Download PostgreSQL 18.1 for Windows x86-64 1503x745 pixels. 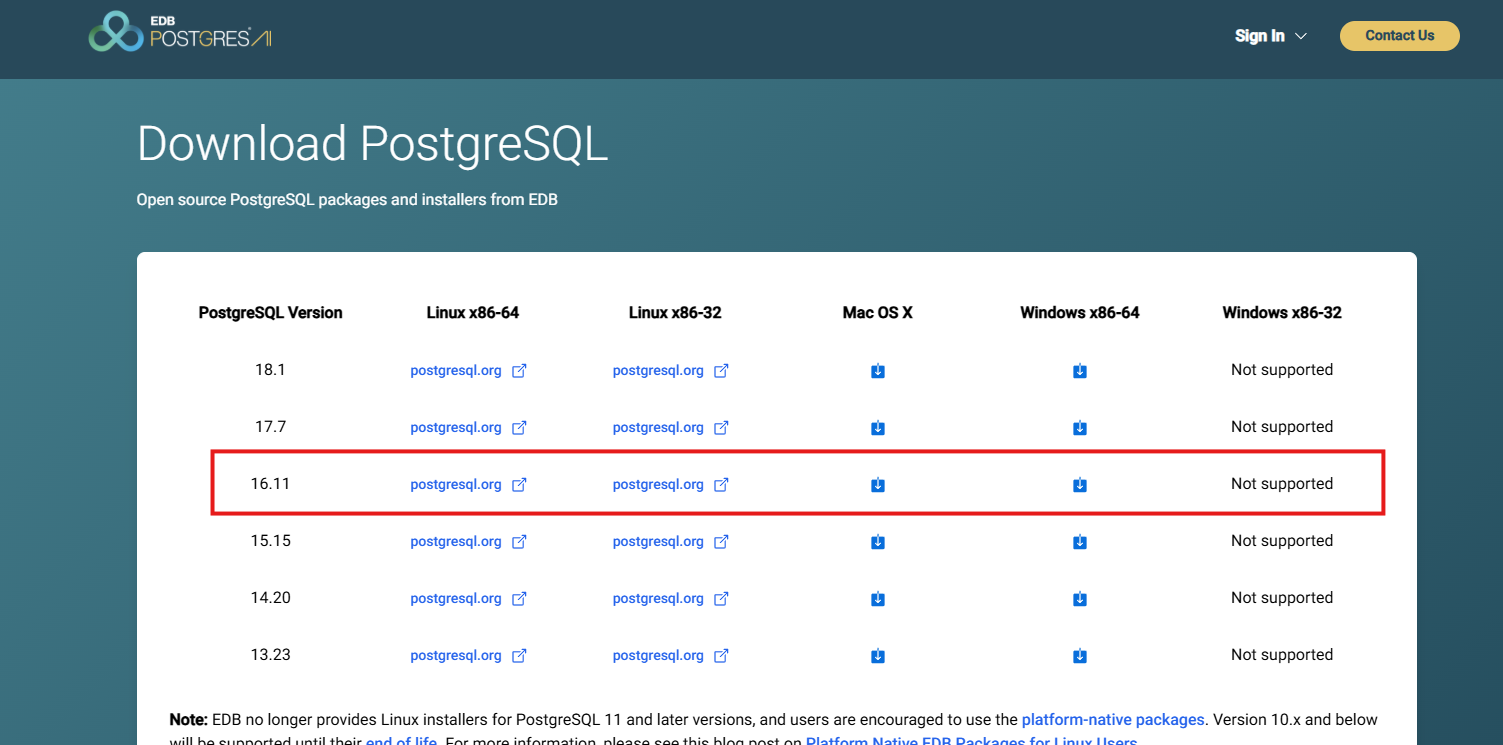[1080, 371]
